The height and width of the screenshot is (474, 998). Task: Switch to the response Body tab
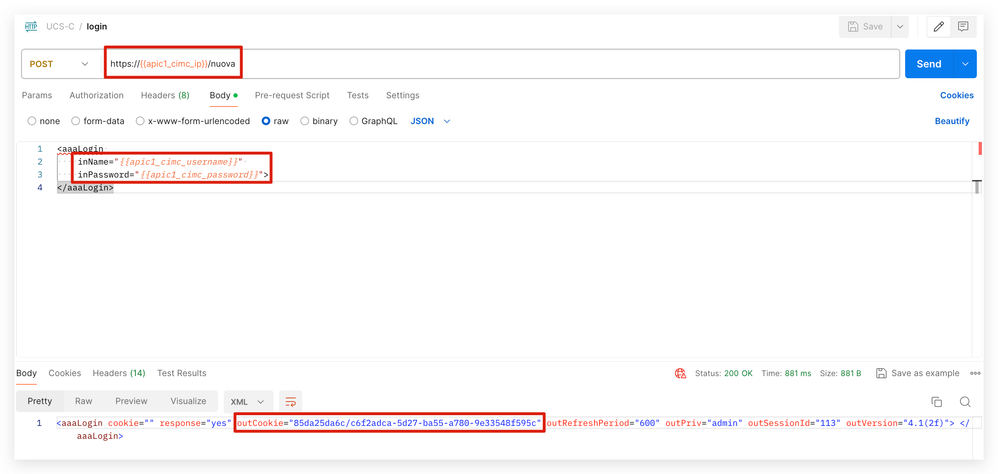26,373
